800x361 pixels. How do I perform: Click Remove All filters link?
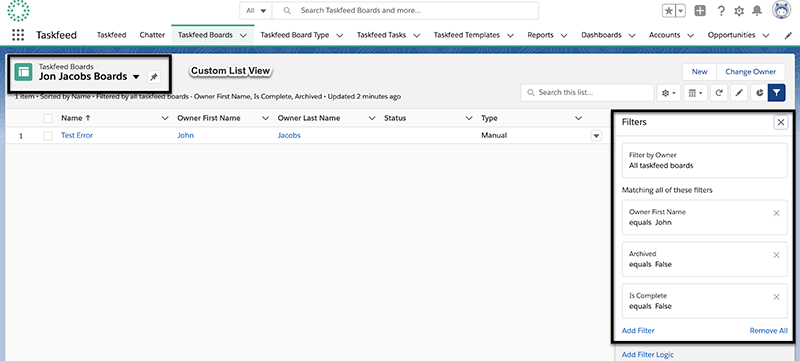tap(768, 331)
